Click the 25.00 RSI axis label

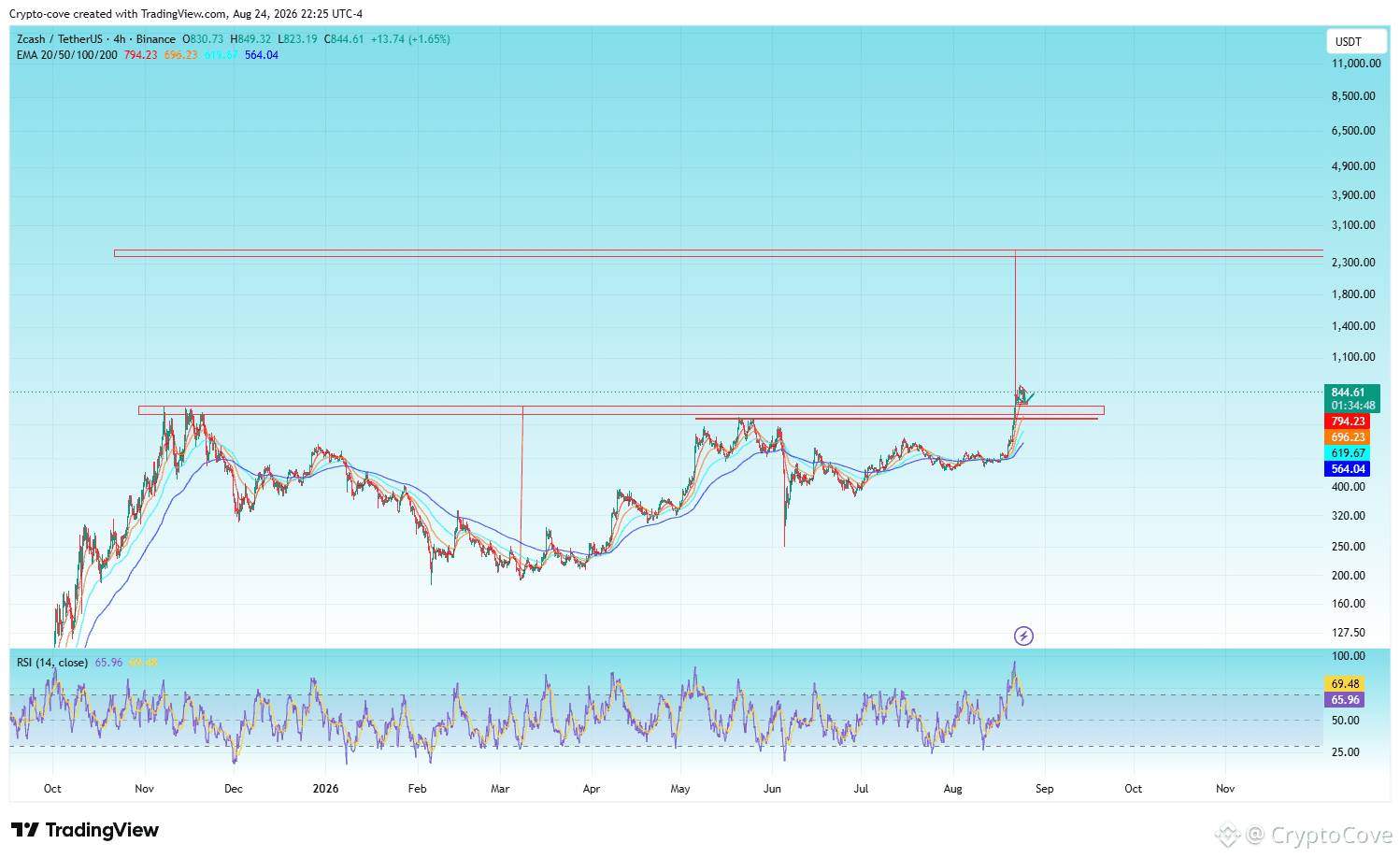[x=1345, y=752]
